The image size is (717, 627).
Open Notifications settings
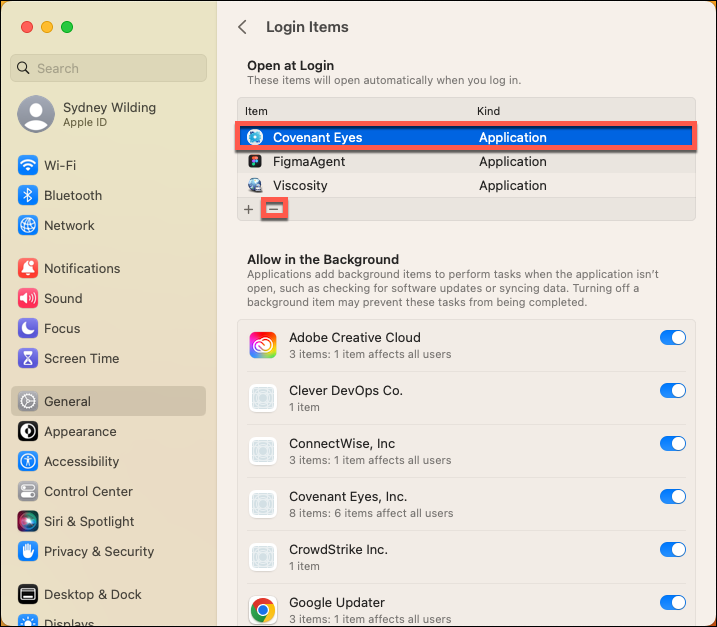[x=108, y=268]
